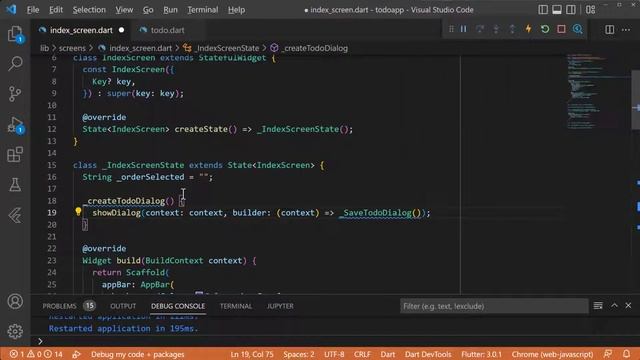Screen dimensions: 640x360
Task: Open the Run menu
Action: [x=170, y=9]
